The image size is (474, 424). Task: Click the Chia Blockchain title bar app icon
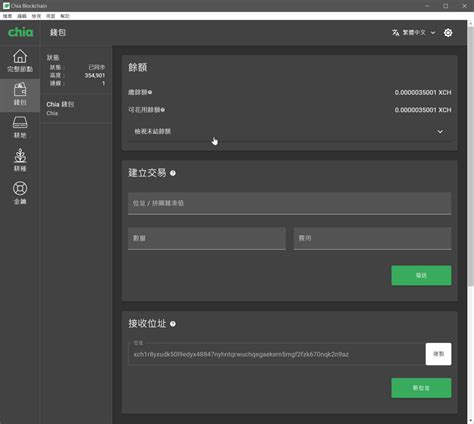6,6
